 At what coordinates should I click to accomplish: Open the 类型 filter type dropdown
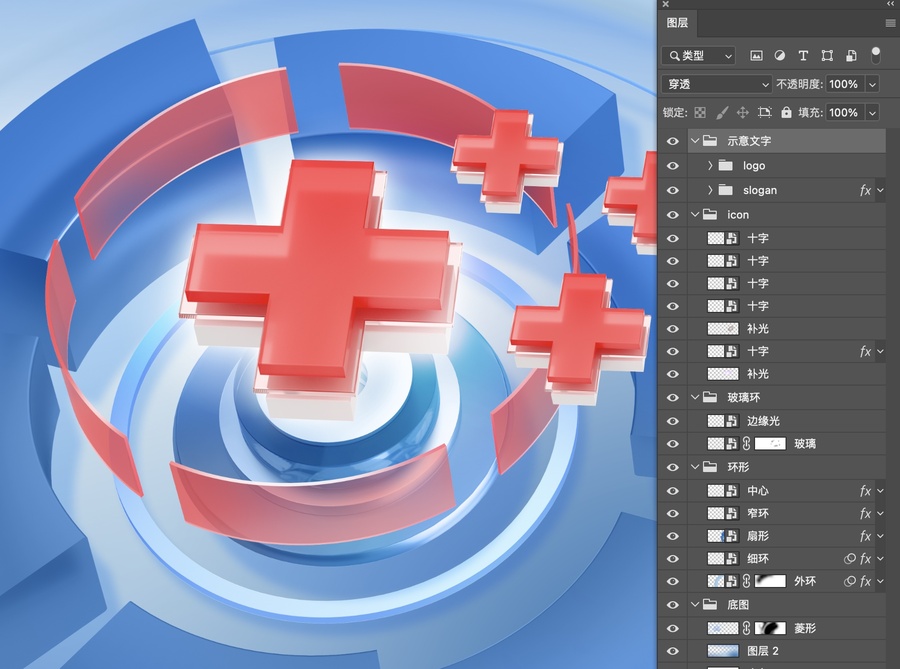pos(698,56)
